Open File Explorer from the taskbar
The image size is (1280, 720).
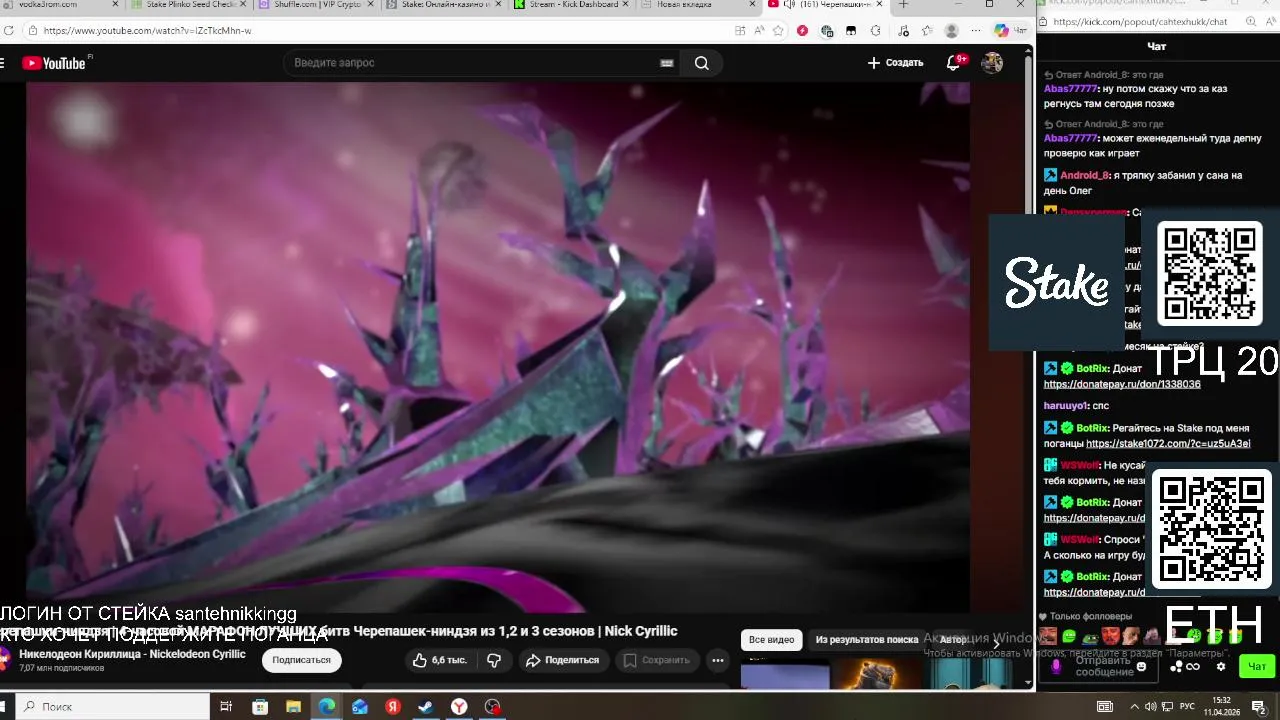point(294,706)
